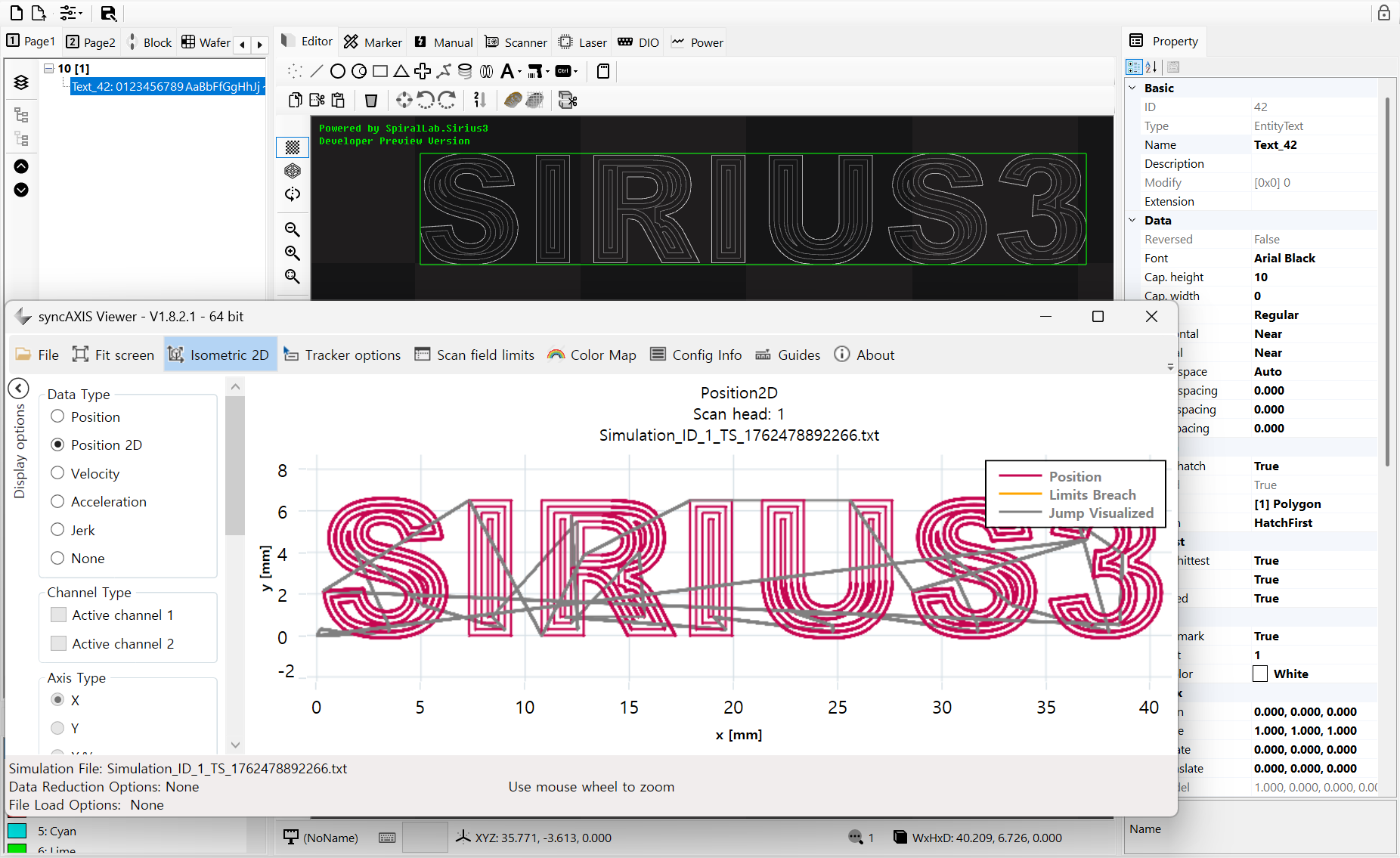Select the Velocity data type radio button
This screenshot has height=858, width=1400.
(x=57, y=473)
